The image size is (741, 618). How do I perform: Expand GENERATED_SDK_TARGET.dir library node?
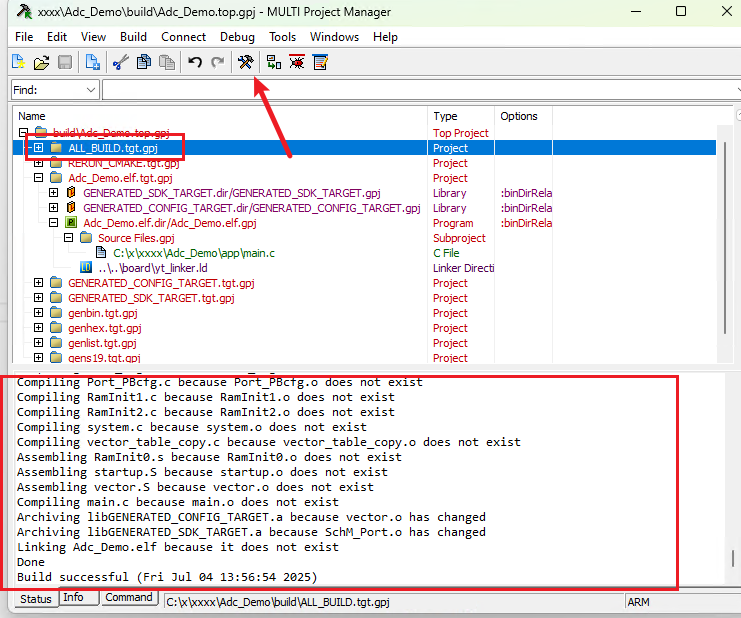coord(53,193)
